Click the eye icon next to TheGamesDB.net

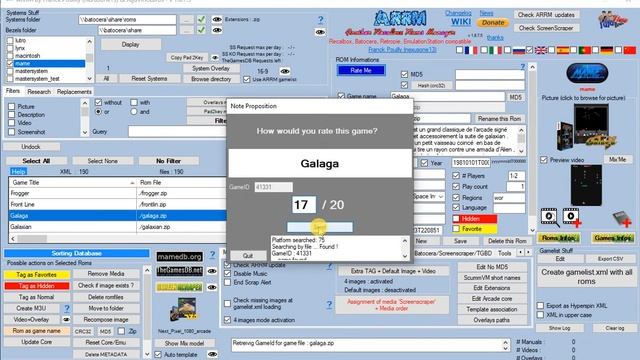click(x=212, y=271)
